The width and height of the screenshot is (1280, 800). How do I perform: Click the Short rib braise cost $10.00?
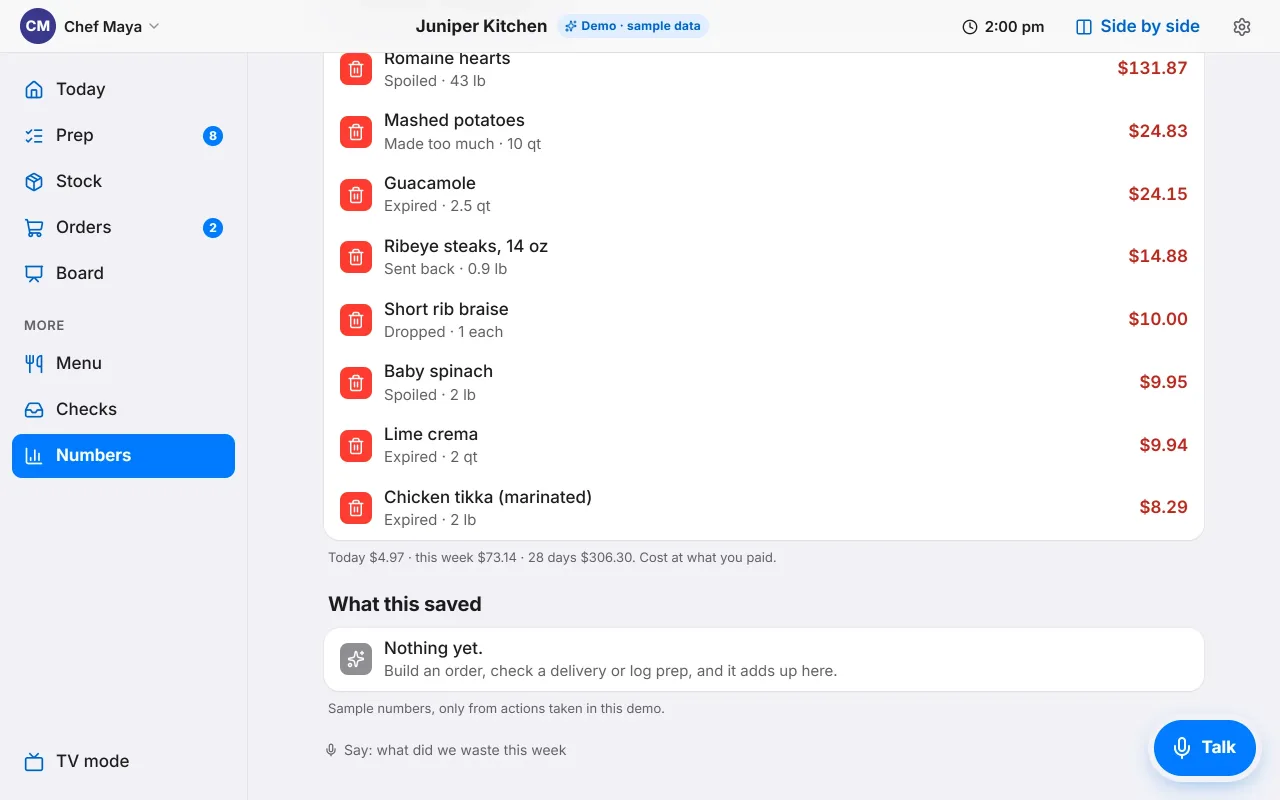coord(1158,319)
